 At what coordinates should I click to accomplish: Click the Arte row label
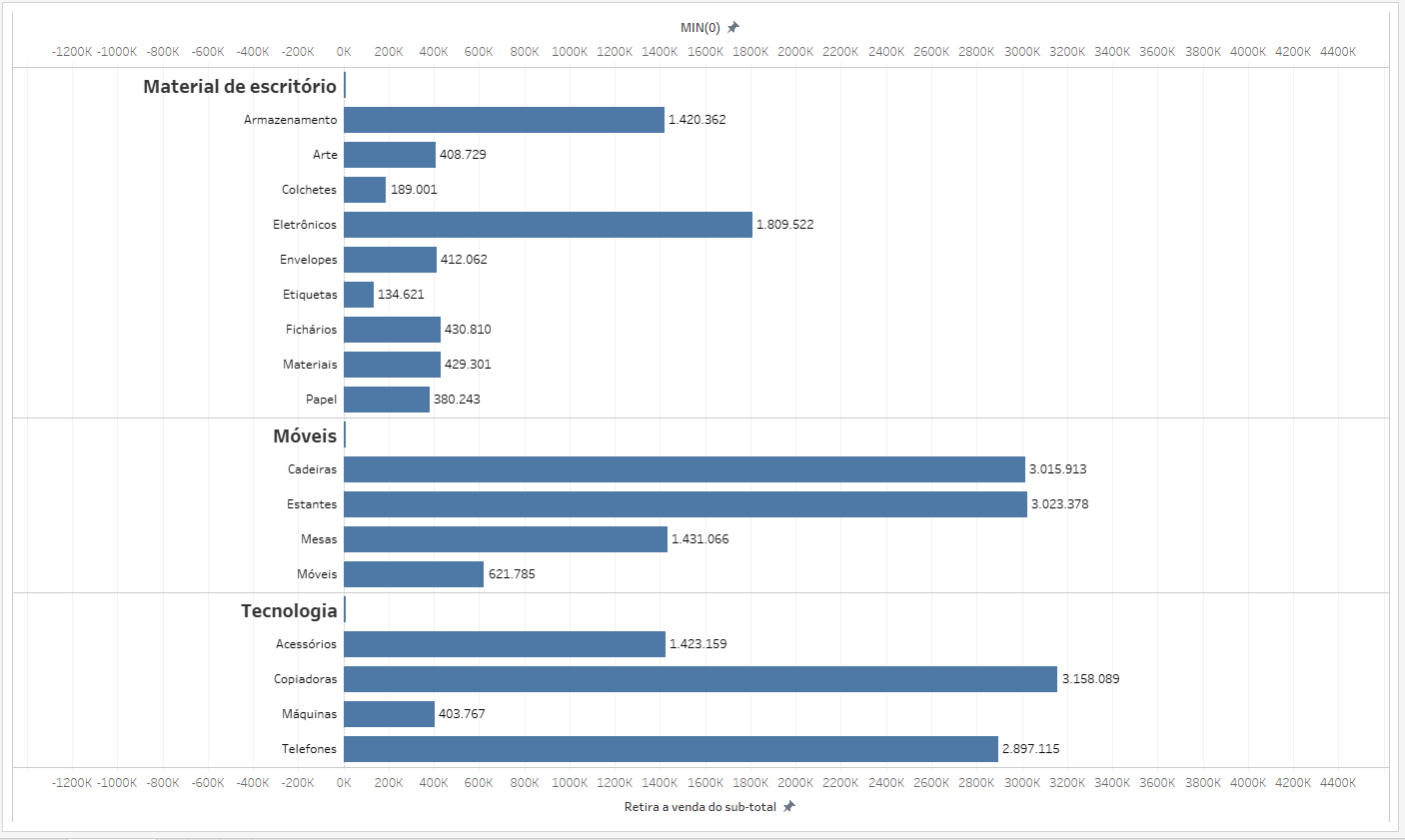[325, 155]
